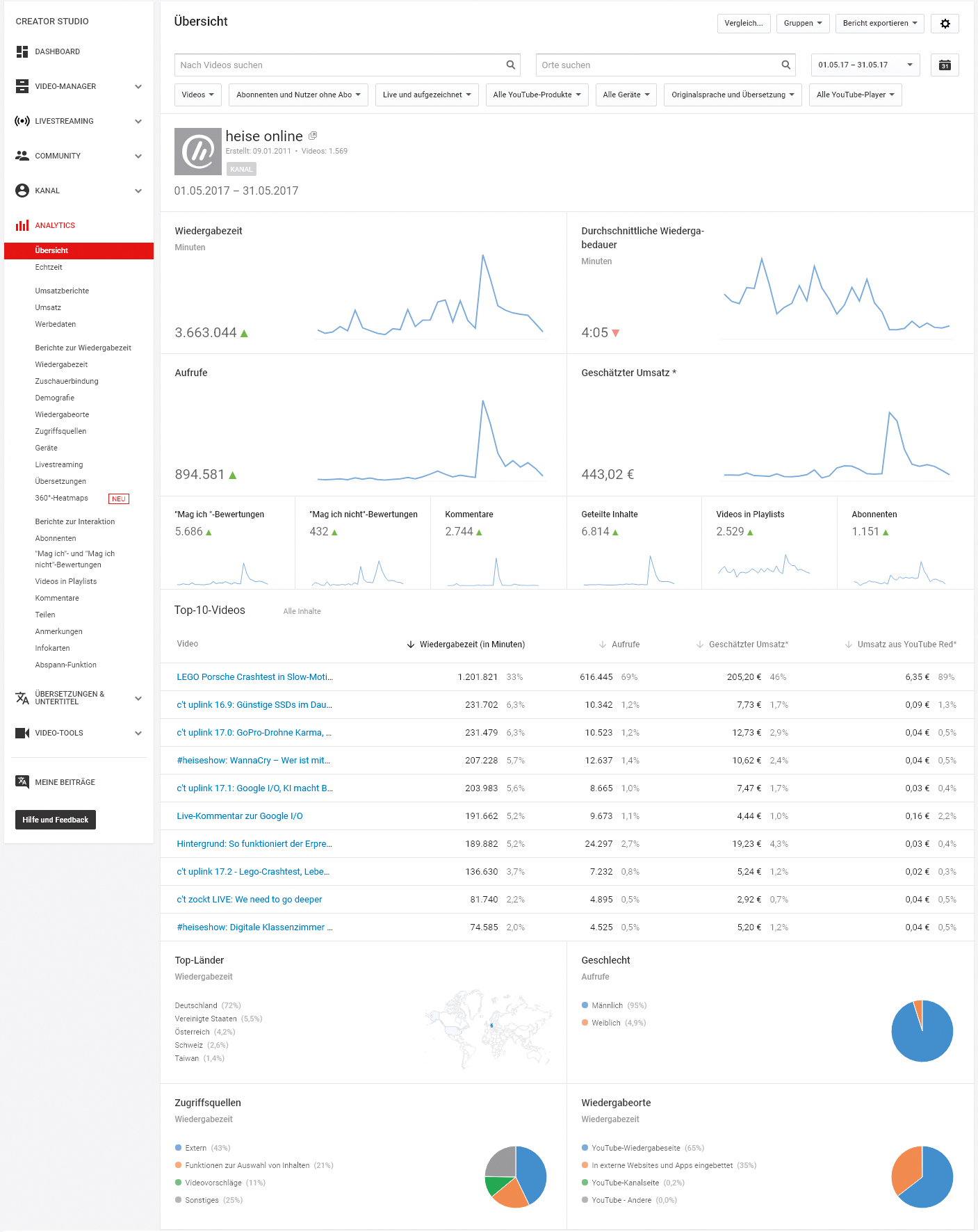The width and height of the screenshot is (978, 1232).
Task: Click the Dashboard icon in sidebar
Action: tap(22, 51)
